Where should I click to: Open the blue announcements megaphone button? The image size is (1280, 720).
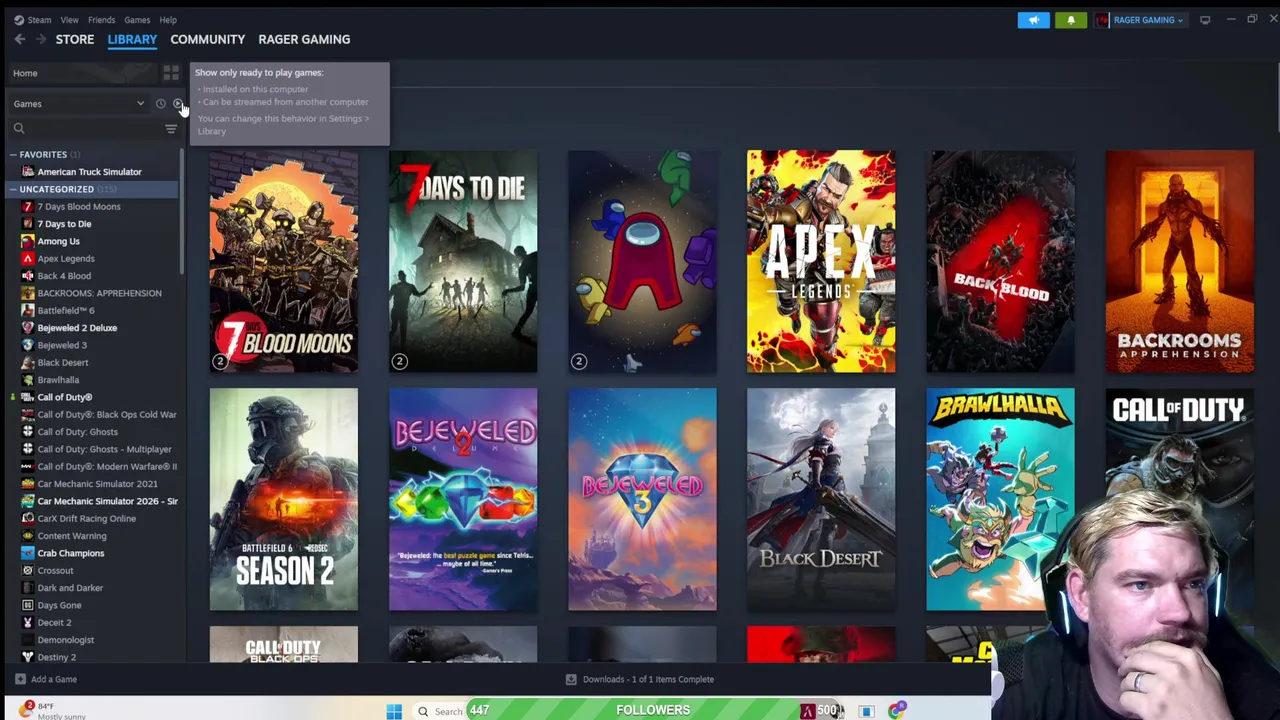[x=1034, y=20]
